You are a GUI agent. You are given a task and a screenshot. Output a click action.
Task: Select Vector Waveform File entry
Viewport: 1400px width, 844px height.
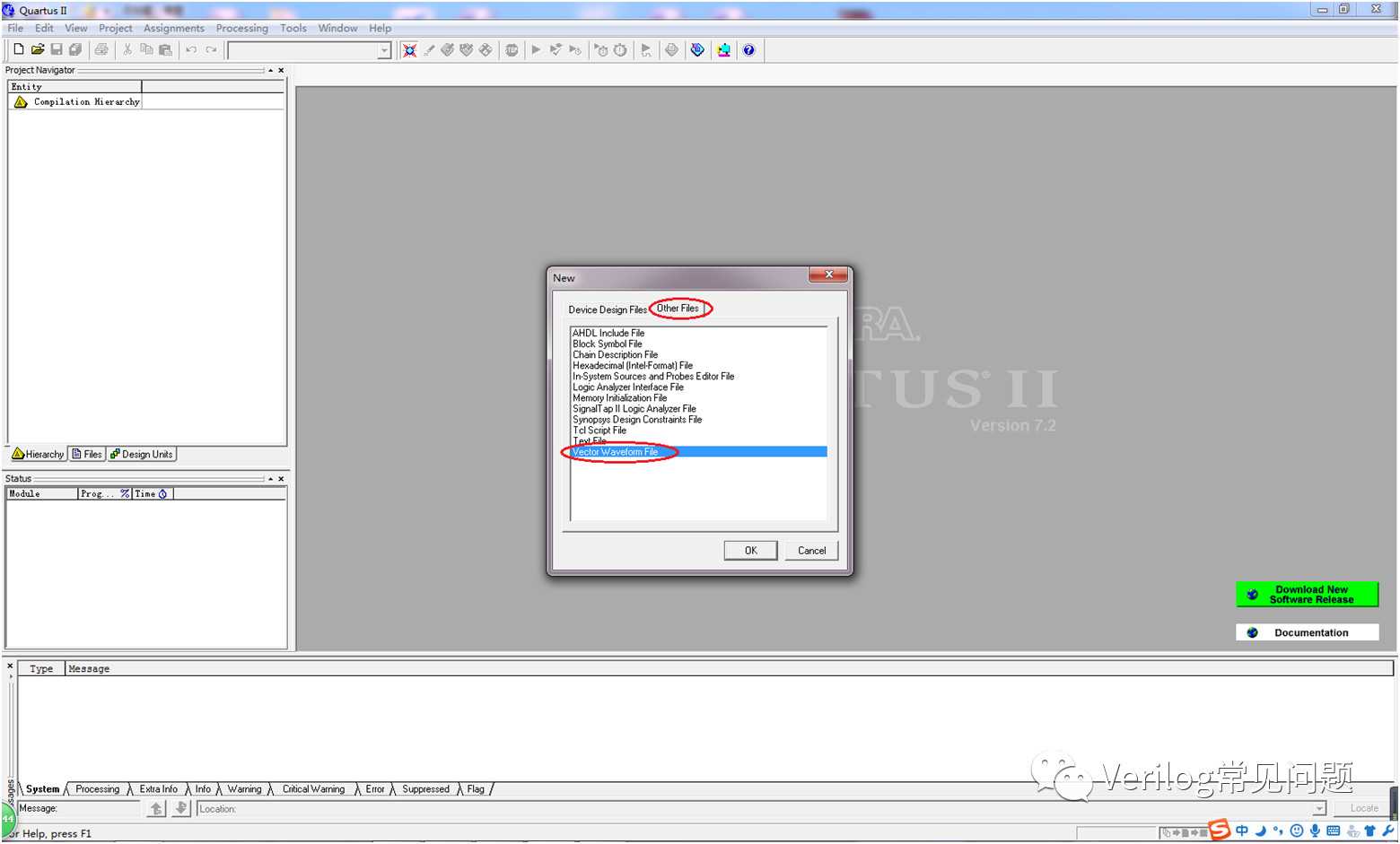(x=699, y=451)
